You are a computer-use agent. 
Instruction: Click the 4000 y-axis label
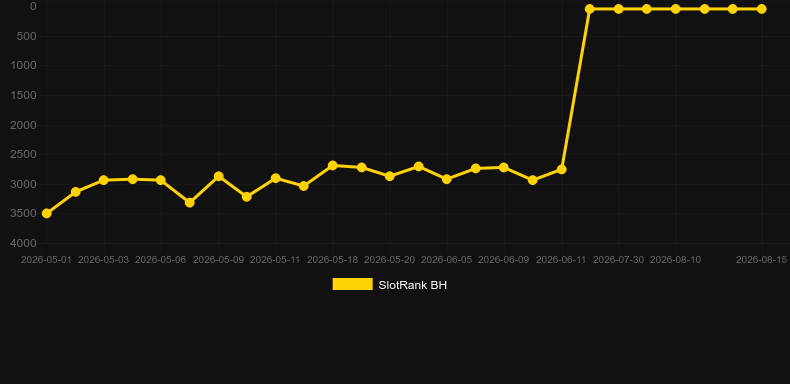tap(24, 243)
